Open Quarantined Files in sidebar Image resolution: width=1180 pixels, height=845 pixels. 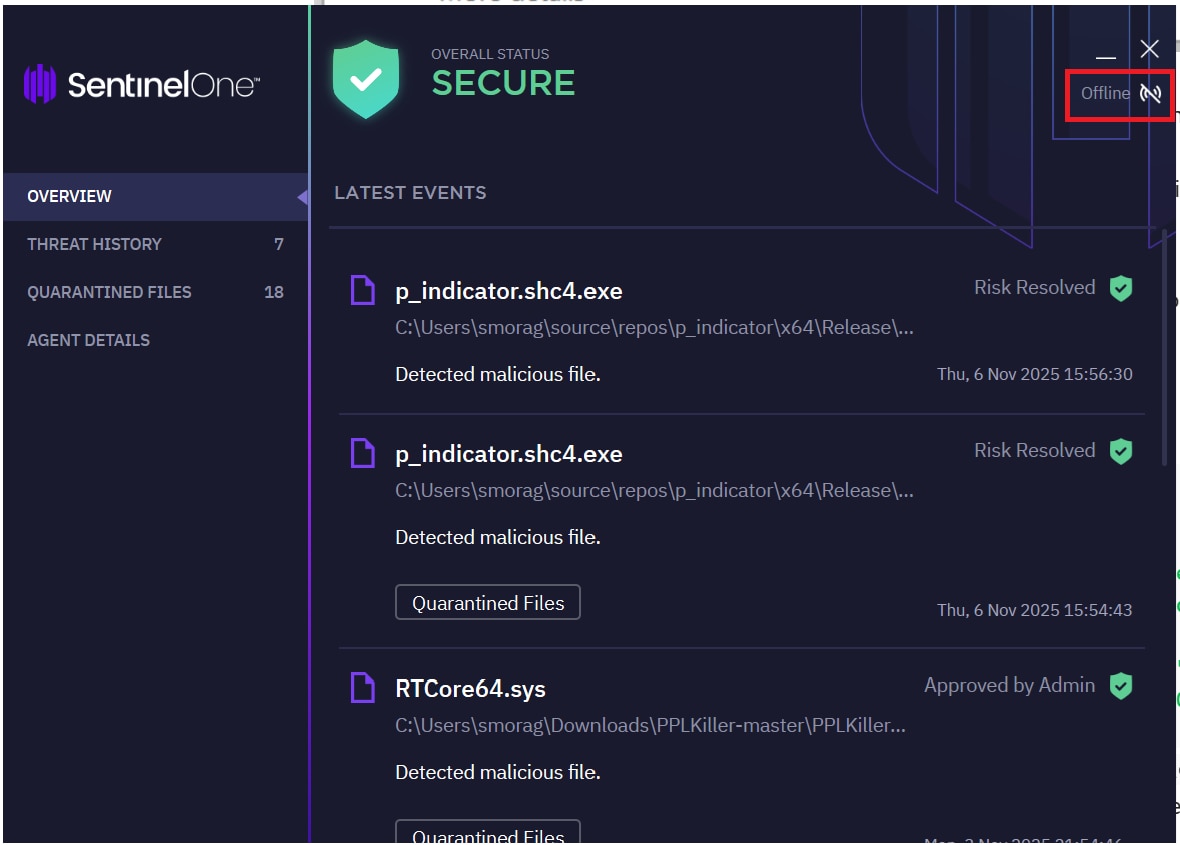coord(156,293)
